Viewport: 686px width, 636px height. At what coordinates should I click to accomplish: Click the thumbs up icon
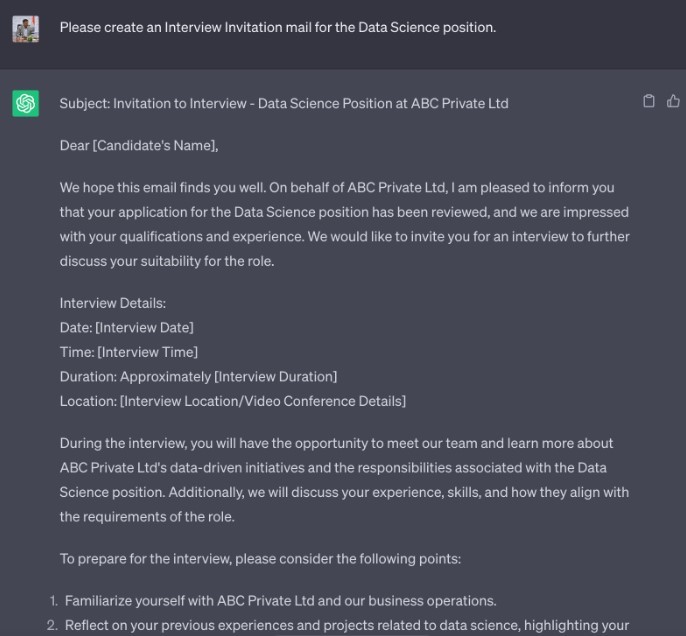tap(673, 101)
